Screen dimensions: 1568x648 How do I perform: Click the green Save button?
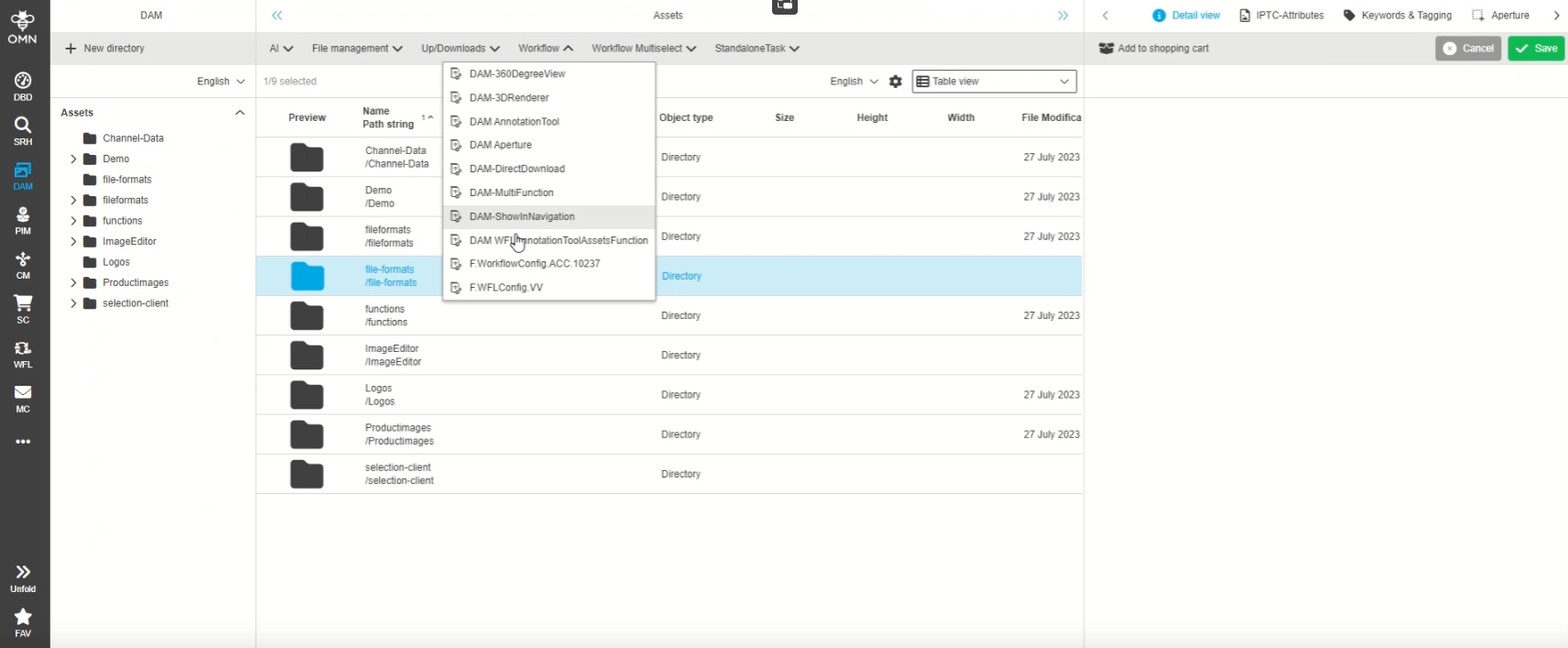click(1536, 49)
